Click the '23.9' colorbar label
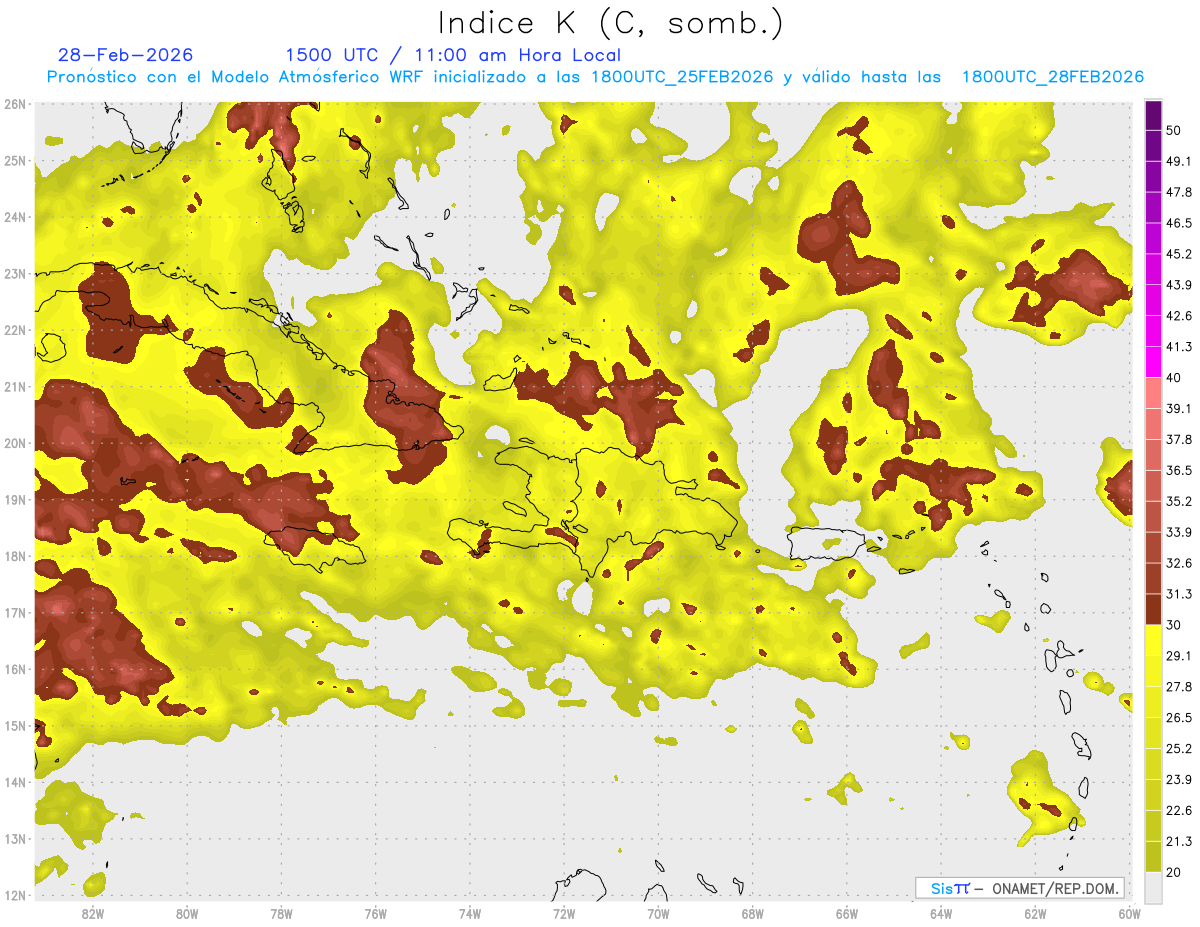The height and width of the screenshot is (927, 1200). click(1178, 780)
